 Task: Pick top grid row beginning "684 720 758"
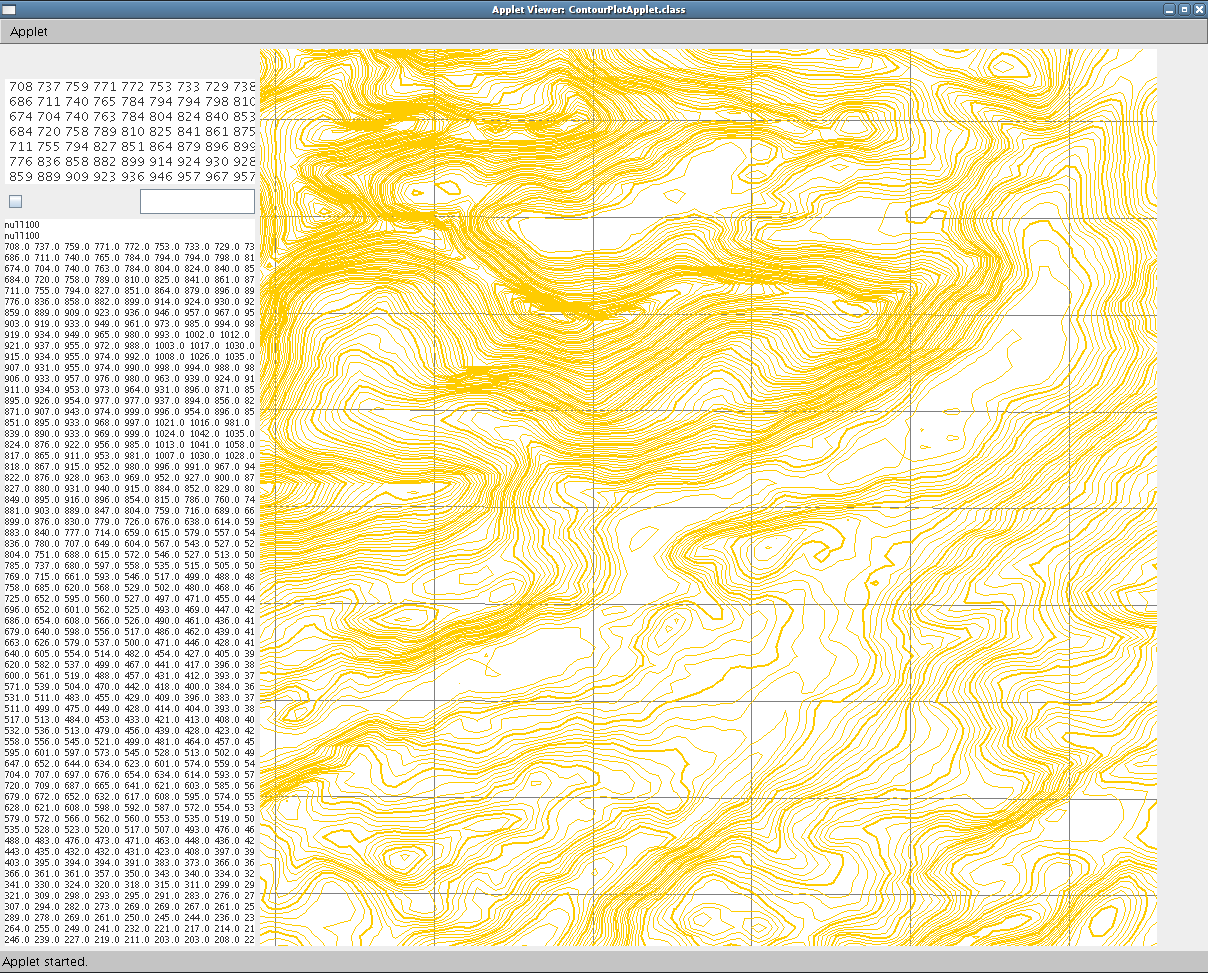(131, 132)
